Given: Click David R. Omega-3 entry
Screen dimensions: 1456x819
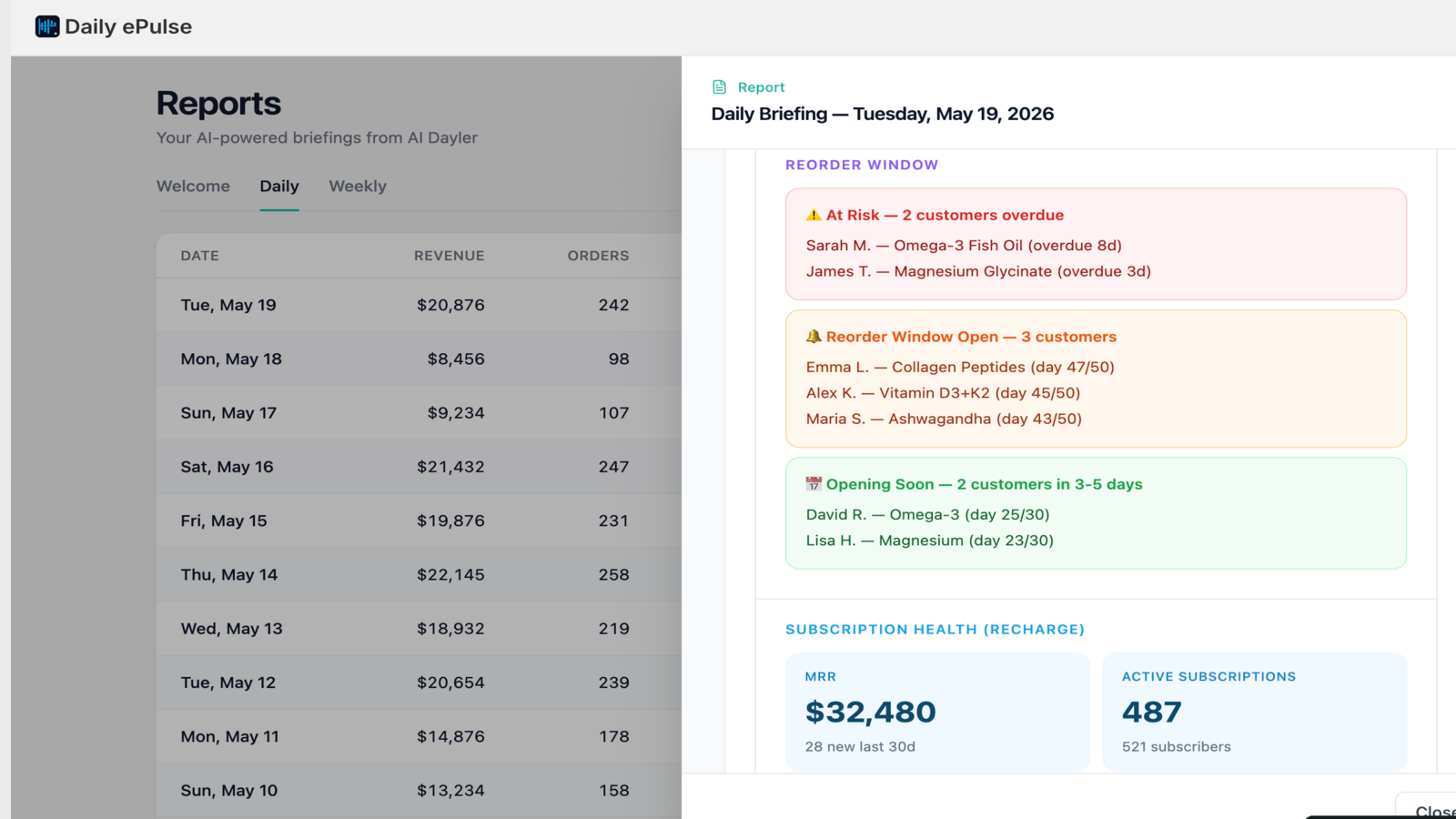Looking at the screenshot, I should [927, 514].
